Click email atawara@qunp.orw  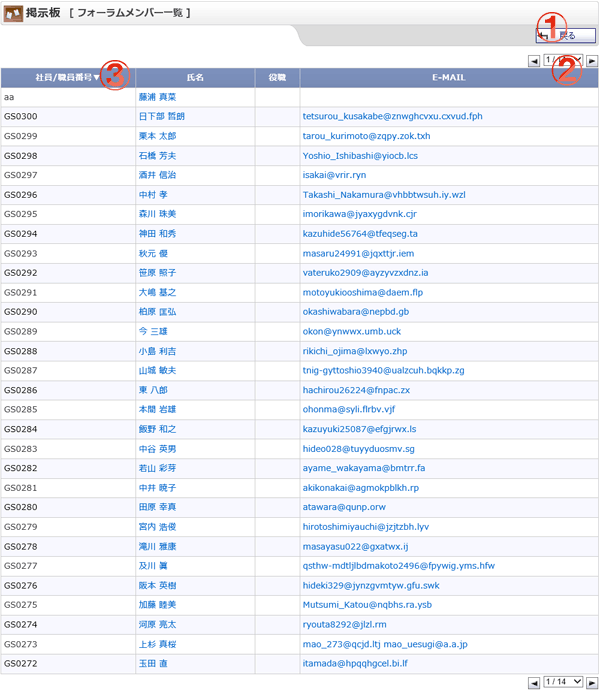(x=343, y=507)
